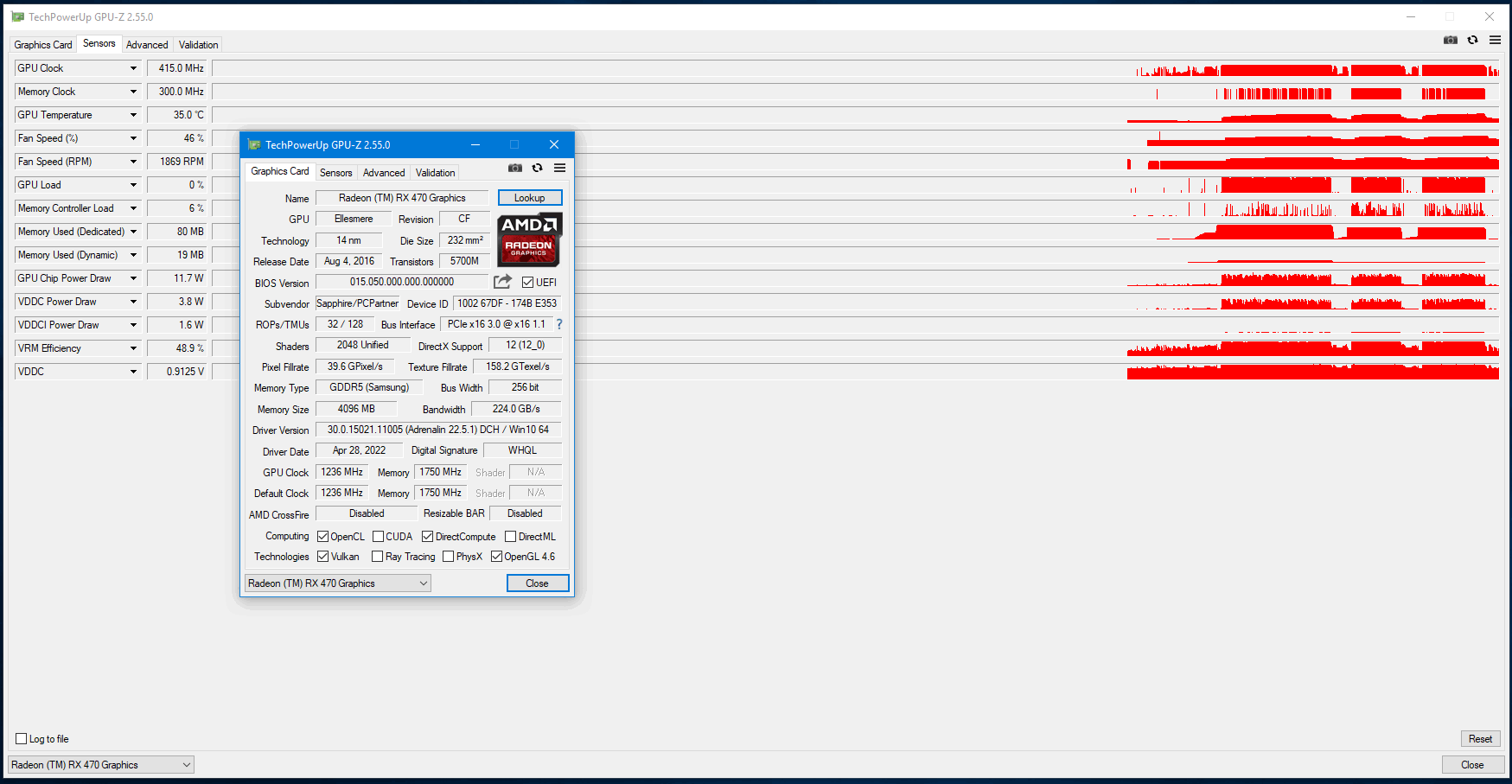This screenshot has width=1512, height=784.
Task: Open VRM Efficiency sensor dropdown
Action: coord(133,348)
